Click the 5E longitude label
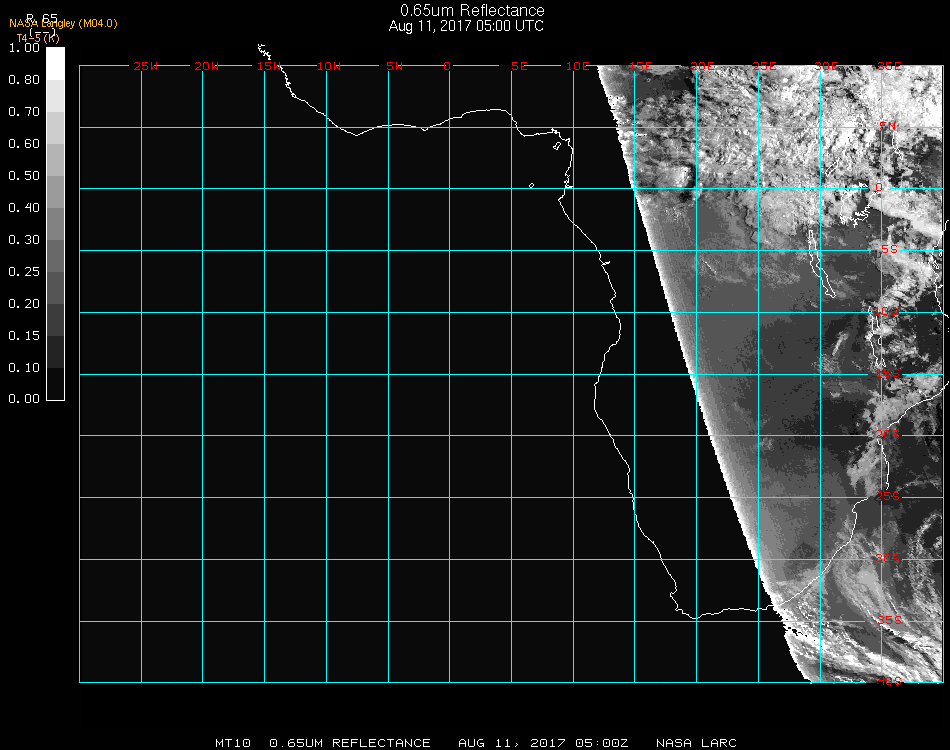 (519, 66)
